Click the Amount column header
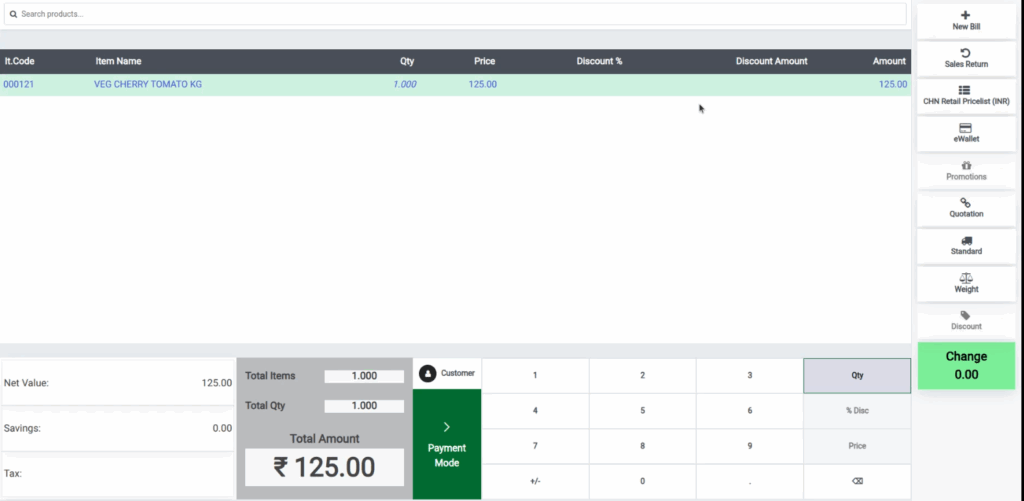 [889, 61]
